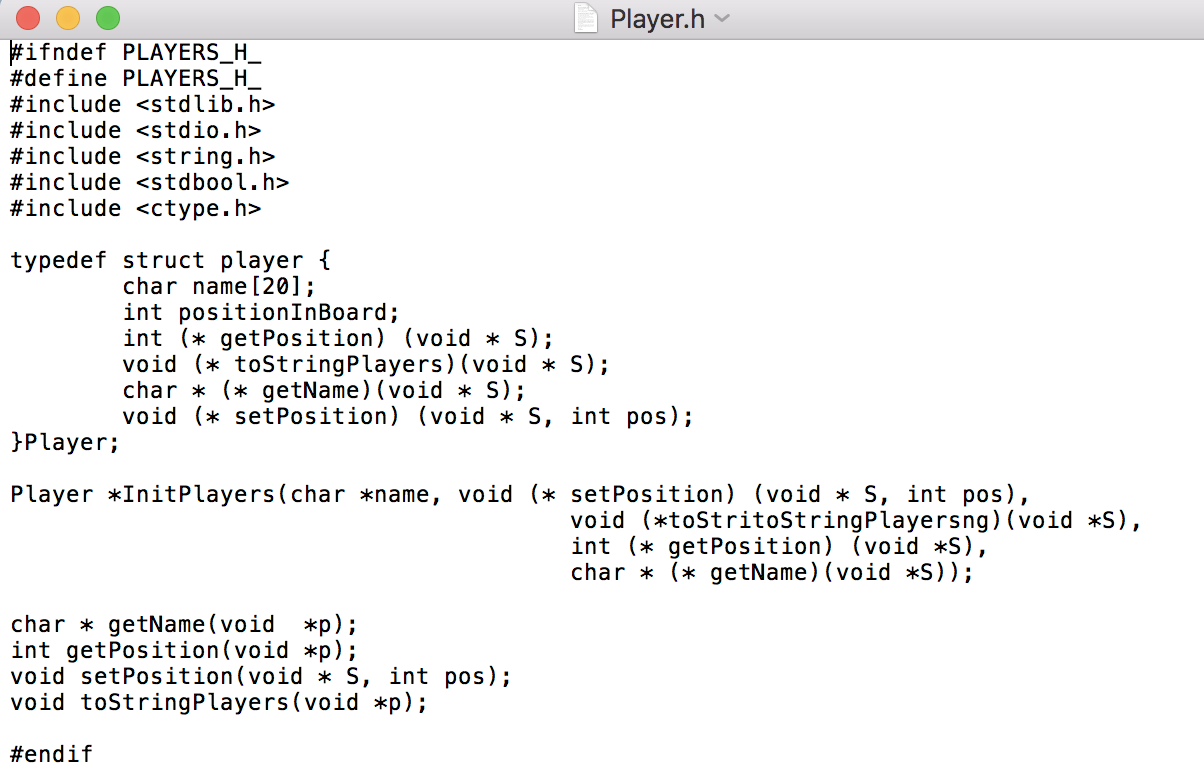1204x772 pixels.
Task: Close the window with the red button
Action: coord(28,18)
